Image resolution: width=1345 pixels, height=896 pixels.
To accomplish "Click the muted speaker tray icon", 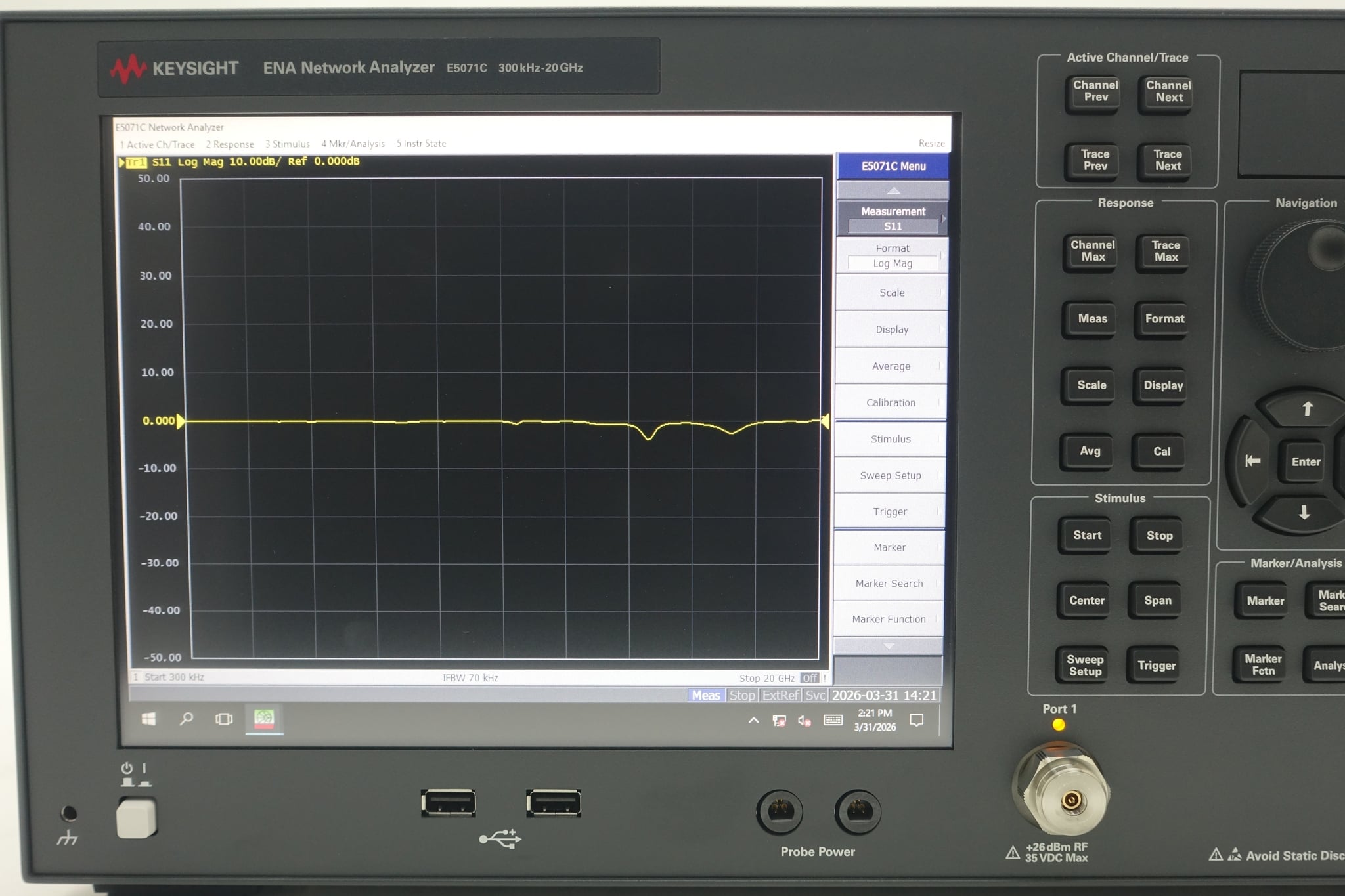I will [805, 721].
